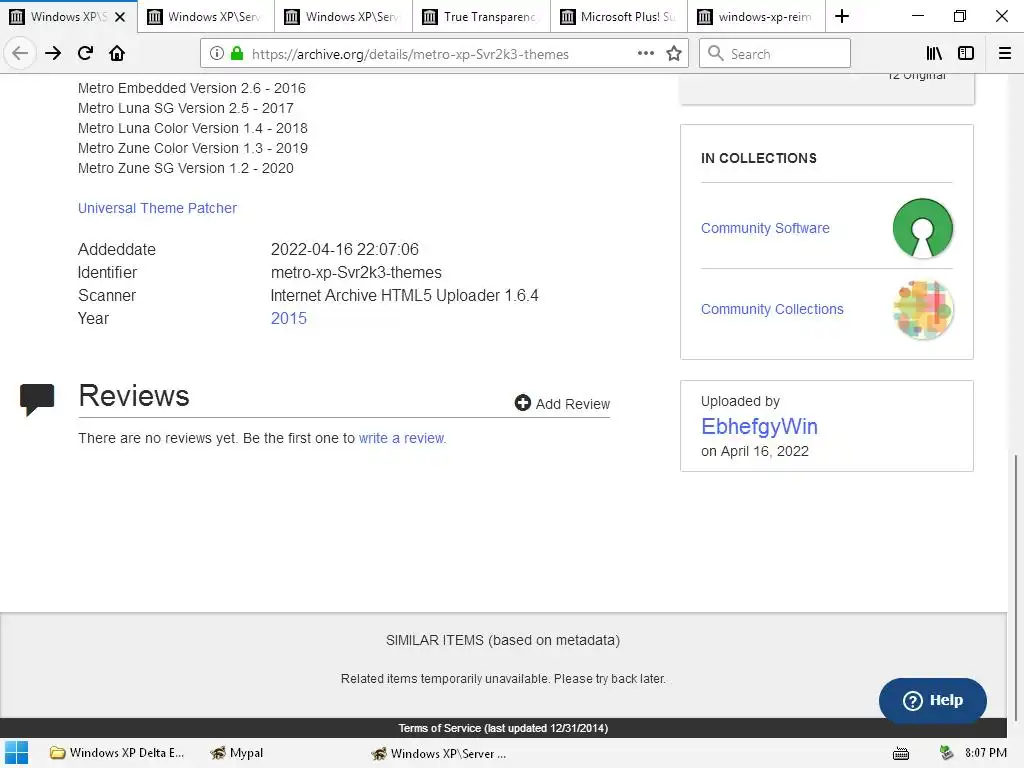Click the vertical page scrollbar thumb

click(1016, 588)
